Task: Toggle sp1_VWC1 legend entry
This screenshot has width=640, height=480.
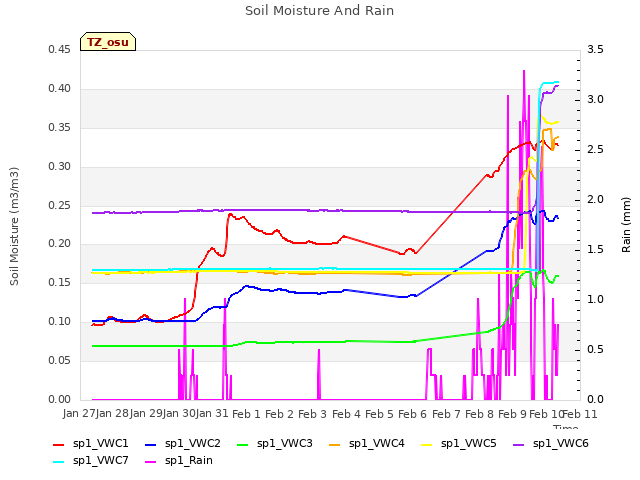Action: point(91,443)
